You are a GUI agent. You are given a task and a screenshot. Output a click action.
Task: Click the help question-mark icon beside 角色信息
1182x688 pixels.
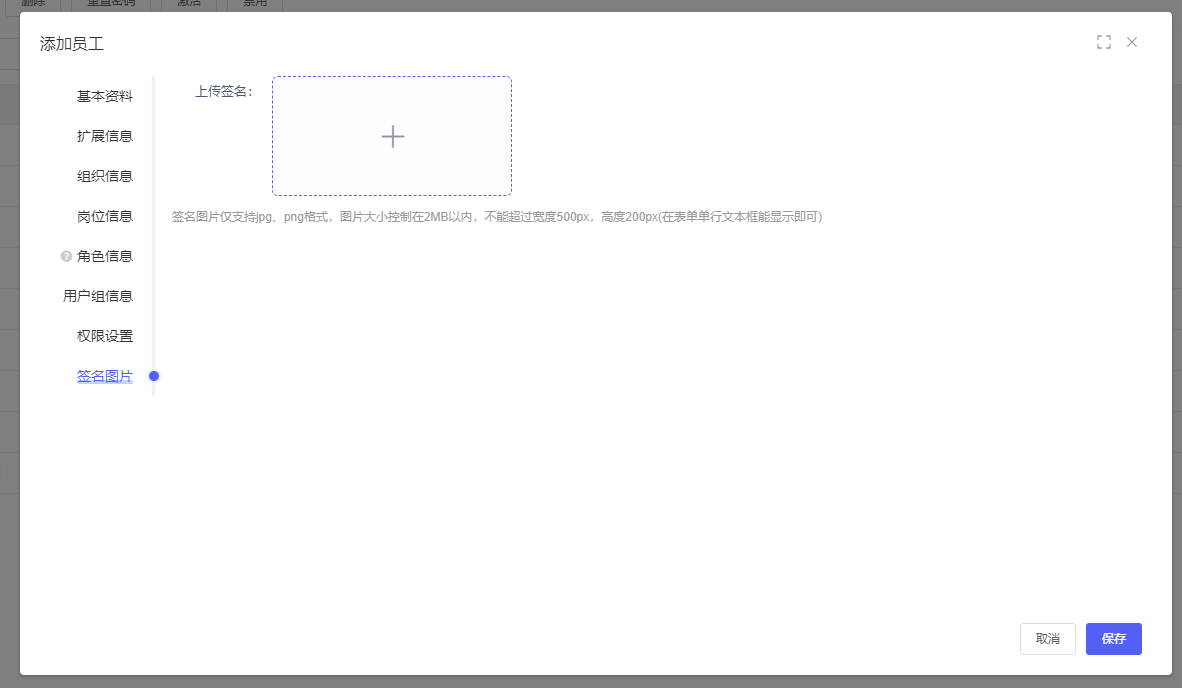[66, 256]
